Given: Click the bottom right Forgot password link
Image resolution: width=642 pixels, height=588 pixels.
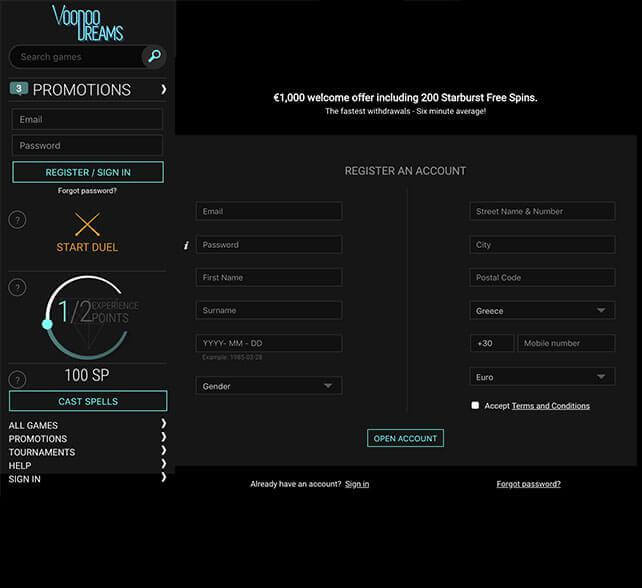Looking at the screenshot, I should click(x=528, y=484).
